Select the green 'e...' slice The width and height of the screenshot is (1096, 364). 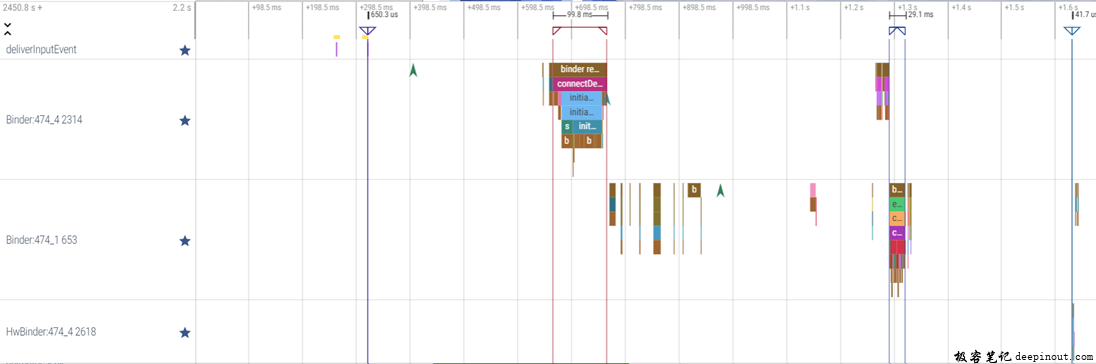point(897,204)
